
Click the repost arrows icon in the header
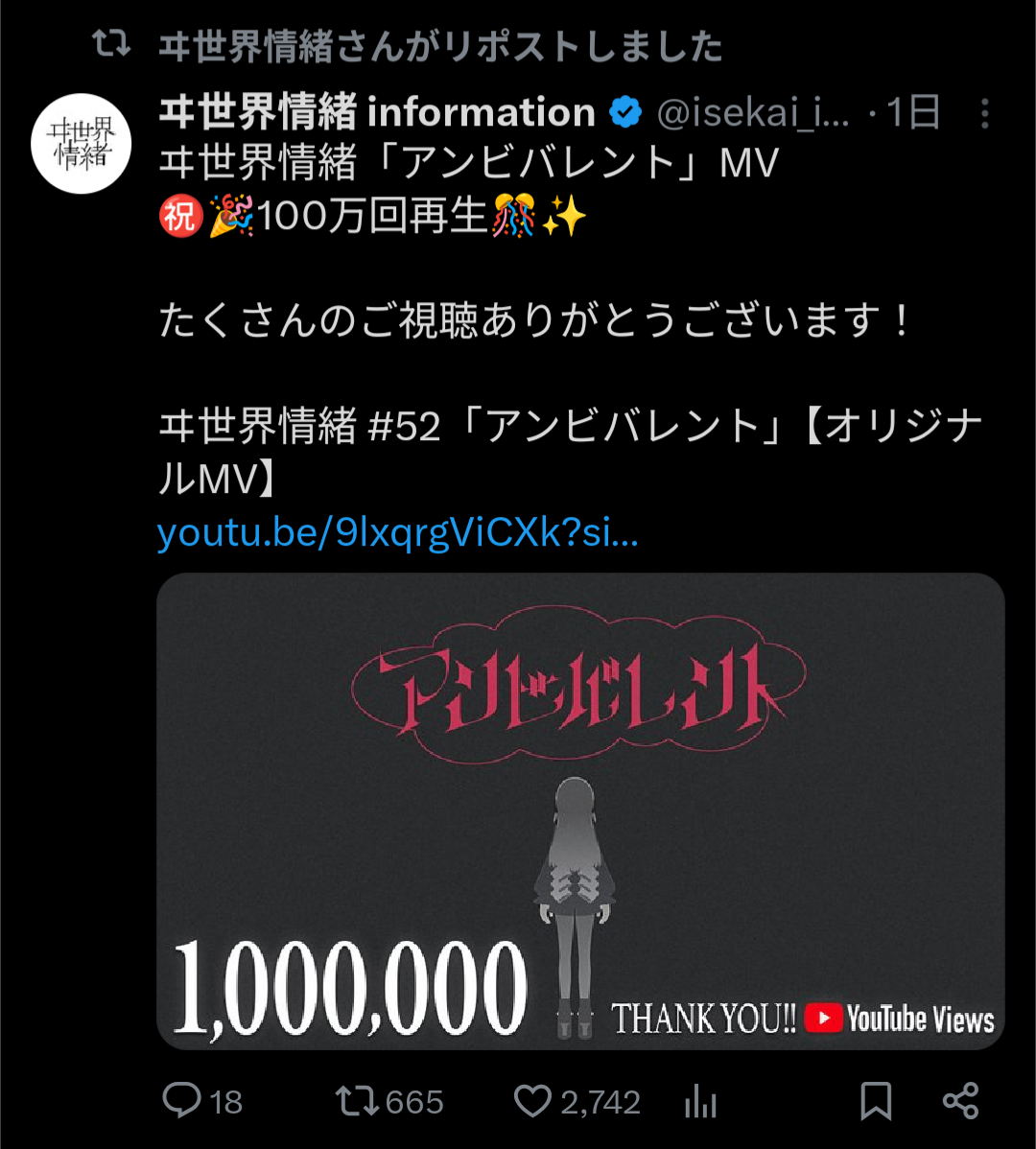tap(111, 44)
